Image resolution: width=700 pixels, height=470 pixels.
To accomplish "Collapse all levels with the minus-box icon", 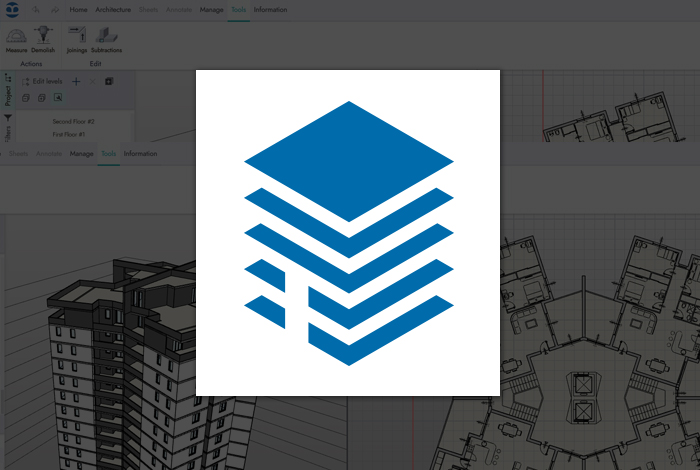I will [26, 98].
